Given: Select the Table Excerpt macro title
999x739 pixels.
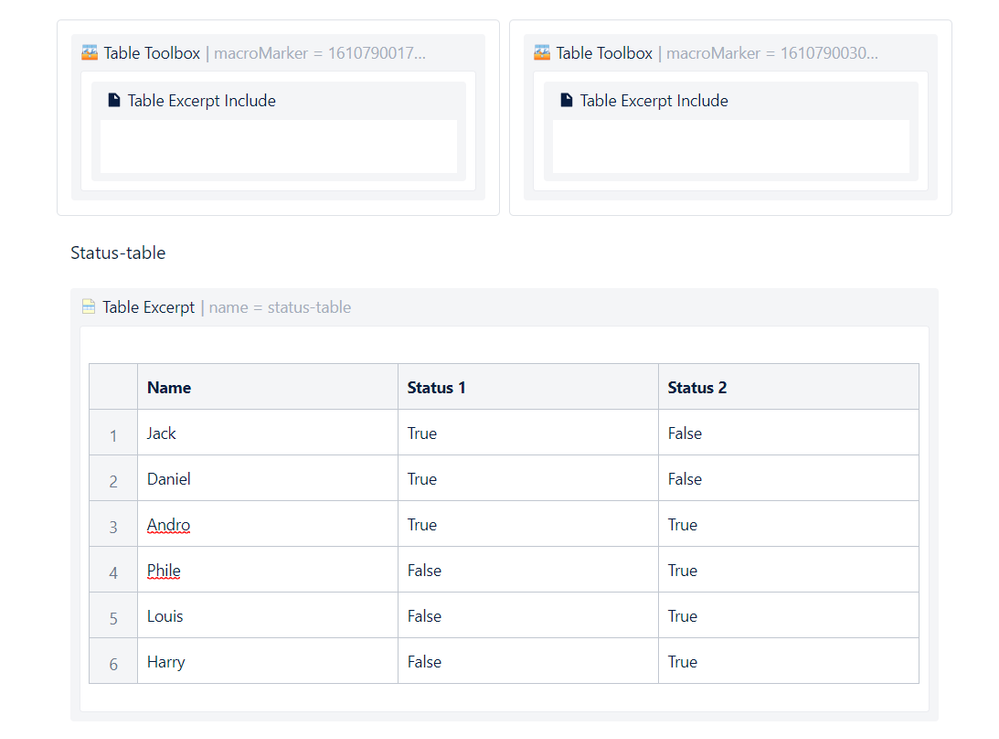Looking at the screenshot, I should coord(148,307).
